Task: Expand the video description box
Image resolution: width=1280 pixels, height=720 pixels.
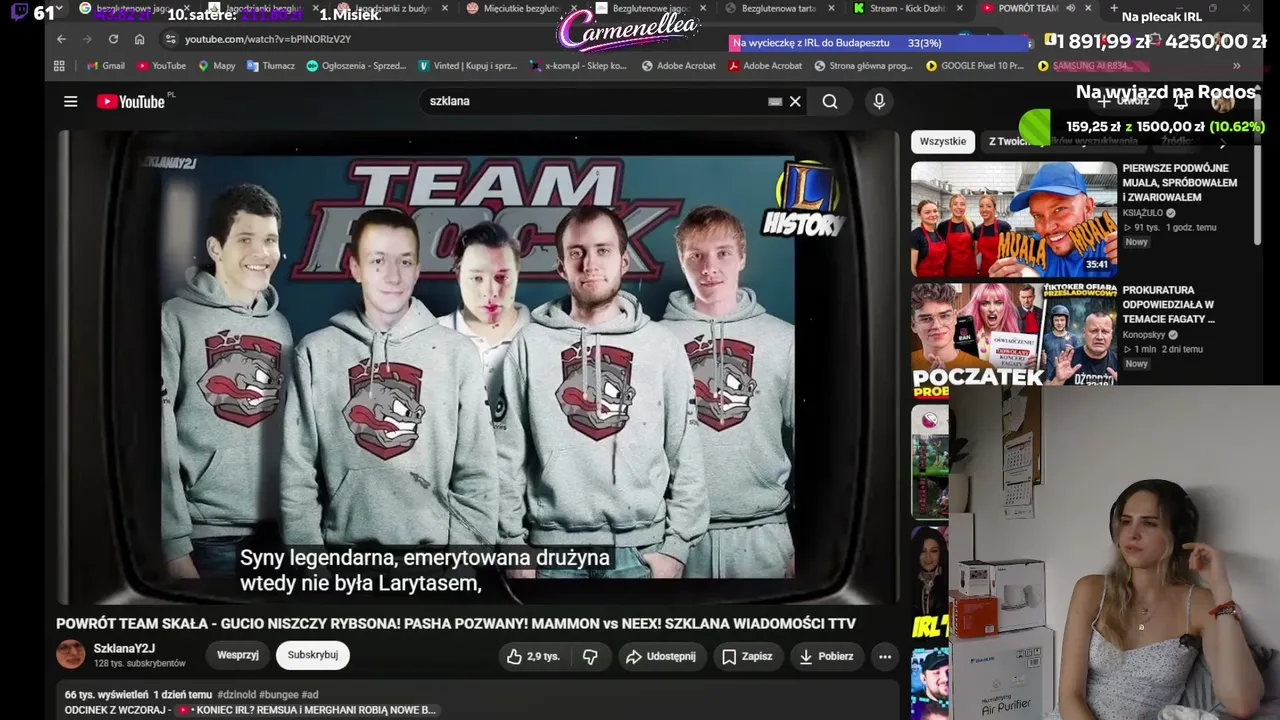Action: click(x=478, y=701)
